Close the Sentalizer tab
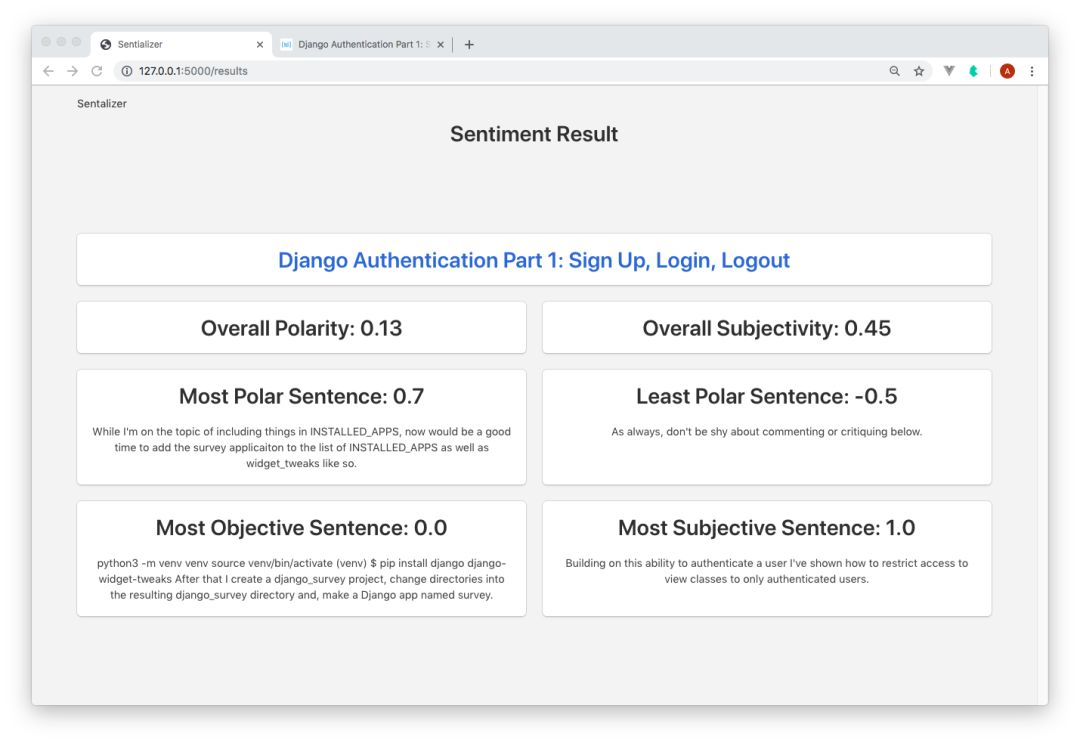 pyautogui.click(x=260, y=44)
